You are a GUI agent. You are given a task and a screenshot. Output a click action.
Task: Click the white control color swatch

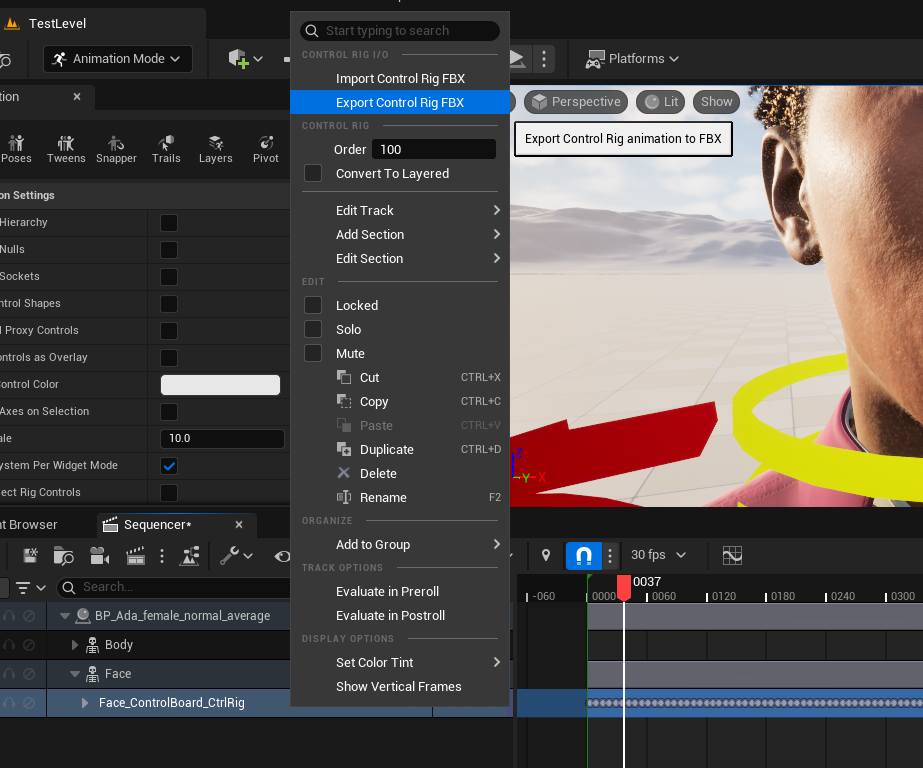[x=220, y=385]
